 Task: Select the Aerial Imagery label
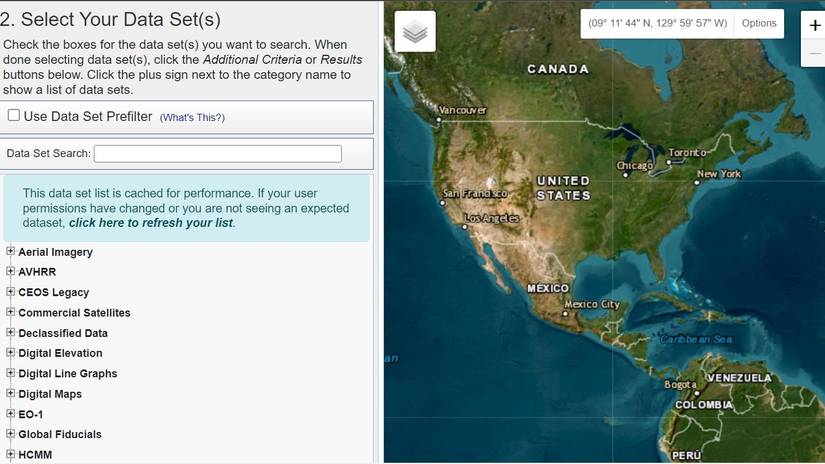[55, 252]
